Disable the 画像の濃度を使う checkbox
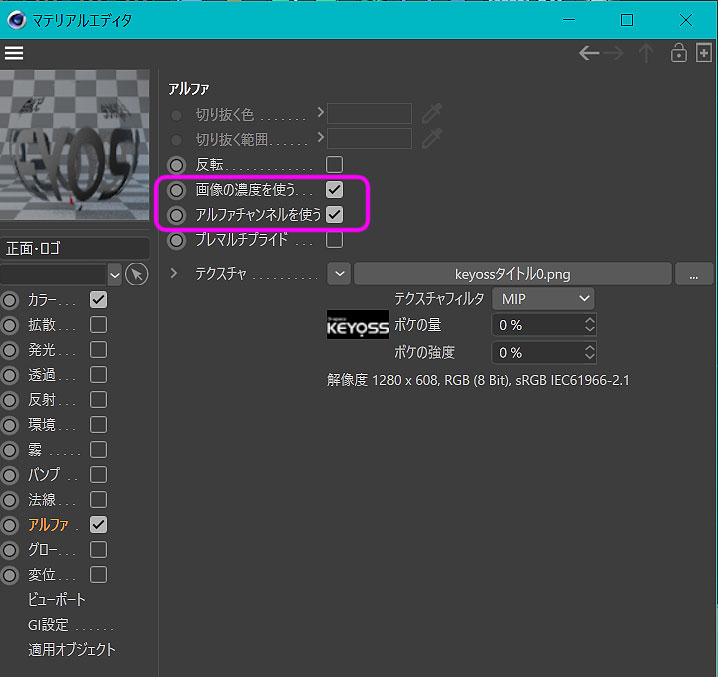718x677 pixels. (x=335, y=189)
